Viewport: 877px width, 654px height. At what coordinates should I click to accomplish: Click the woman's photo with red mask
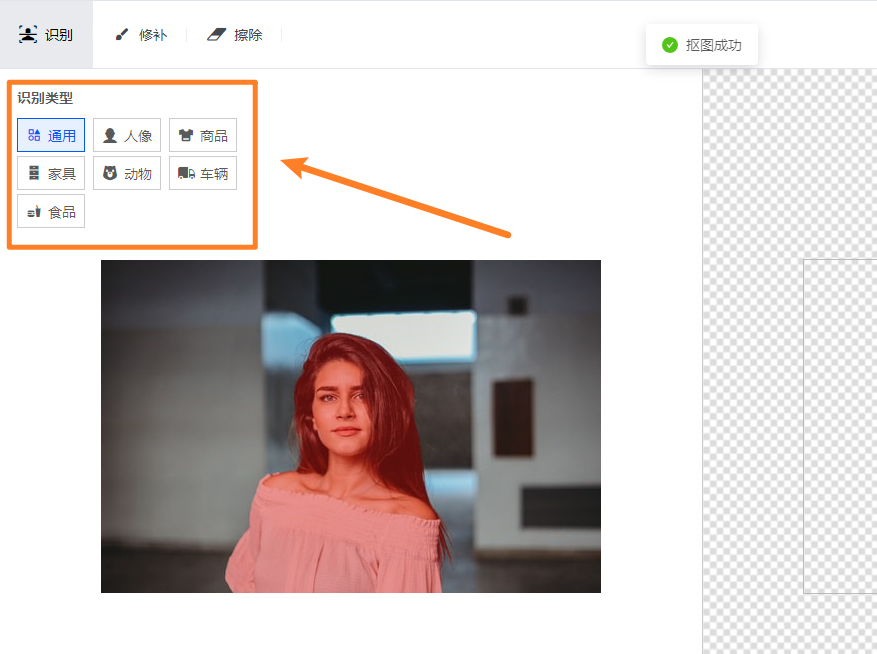(x=350, y=426)
